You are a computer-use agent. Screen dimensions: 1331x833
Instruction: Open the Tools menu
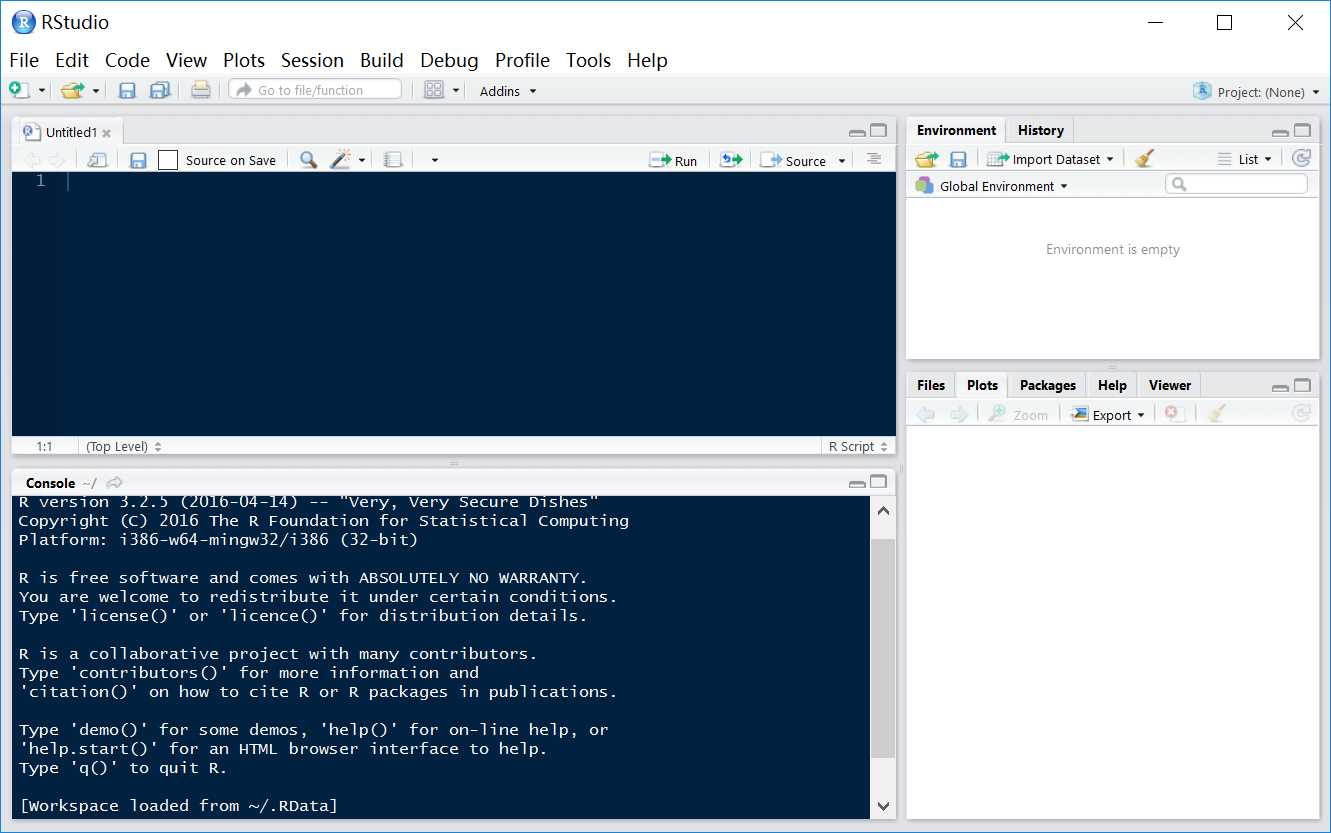pyautogui.click(x=588, y=60)
